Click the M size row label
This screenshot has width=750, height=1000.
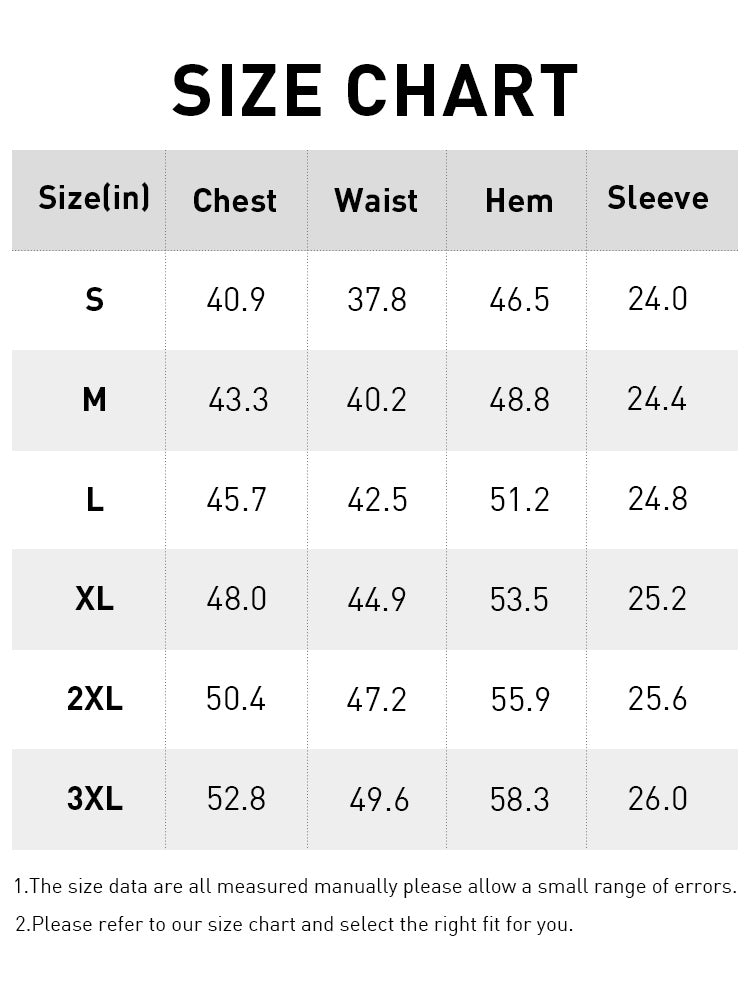(94, 400)
